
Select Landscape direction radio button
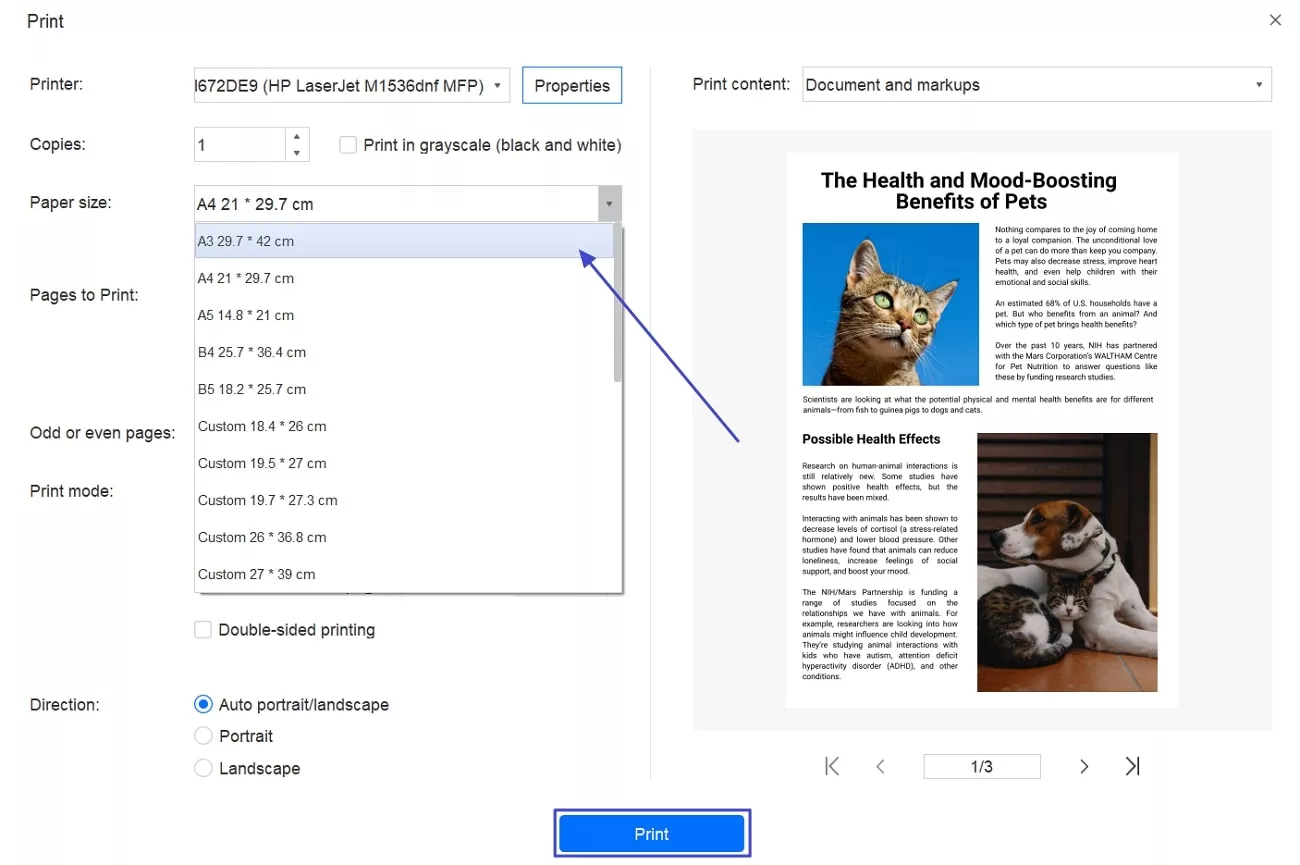[203, 768]
